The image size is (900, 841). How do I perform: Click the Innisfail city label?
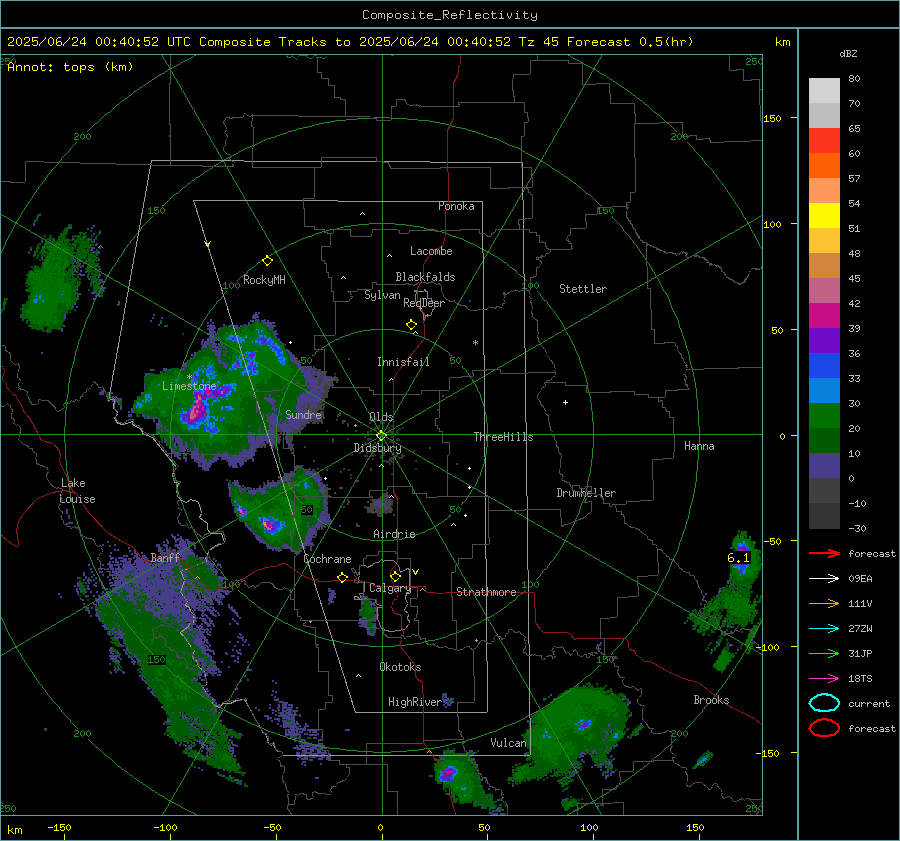coord(403,362)
